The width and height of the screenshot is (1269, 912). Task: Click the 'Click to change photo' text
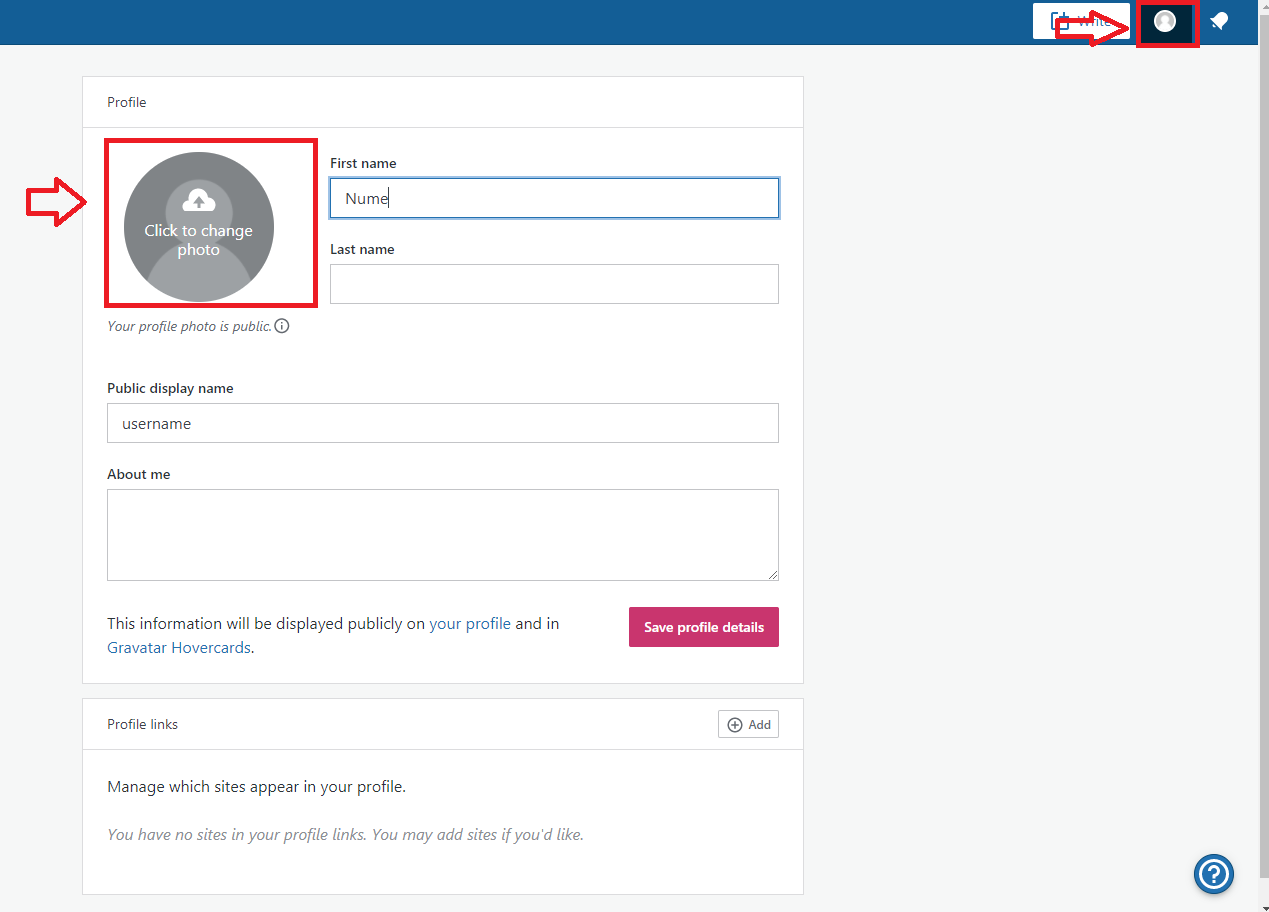199,240
